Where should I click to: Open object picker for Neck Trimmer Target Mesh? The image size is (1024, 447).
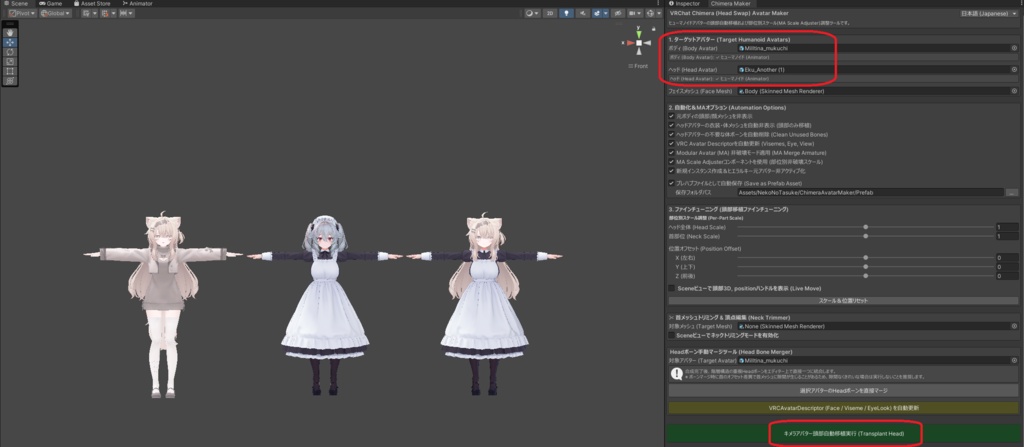pos(1014,326)
